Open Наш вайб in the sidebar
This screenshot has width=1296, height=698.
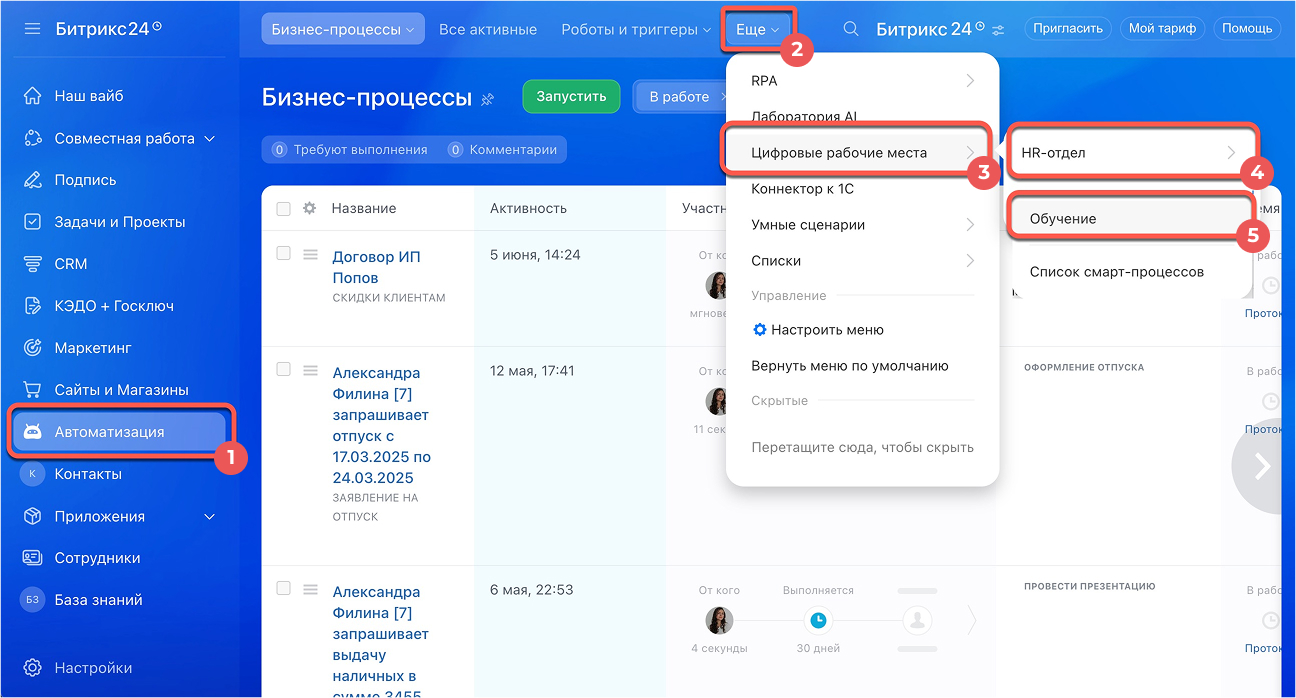89,96
